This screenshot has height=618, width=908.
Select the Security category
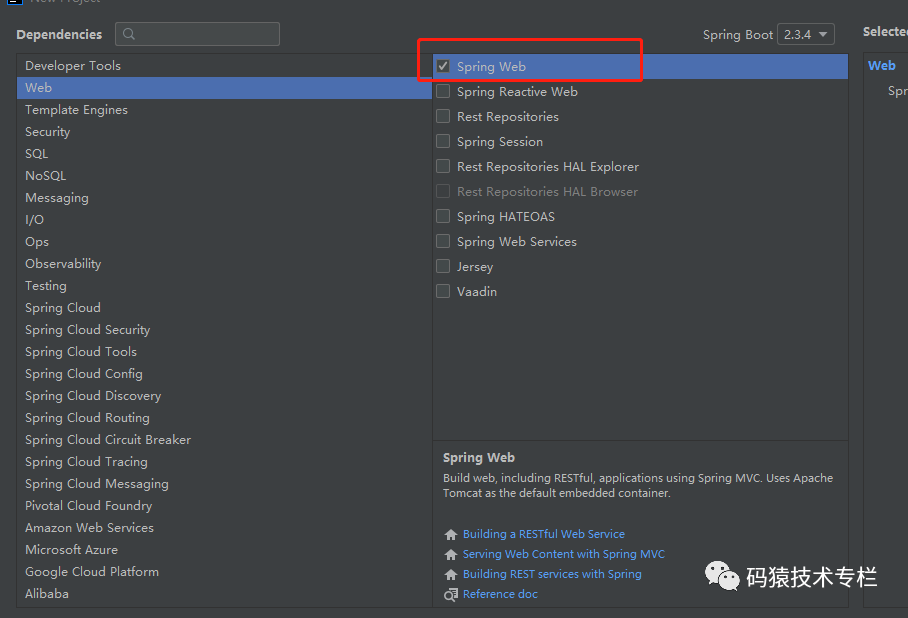pyautogui.click(x=224, y=131)
